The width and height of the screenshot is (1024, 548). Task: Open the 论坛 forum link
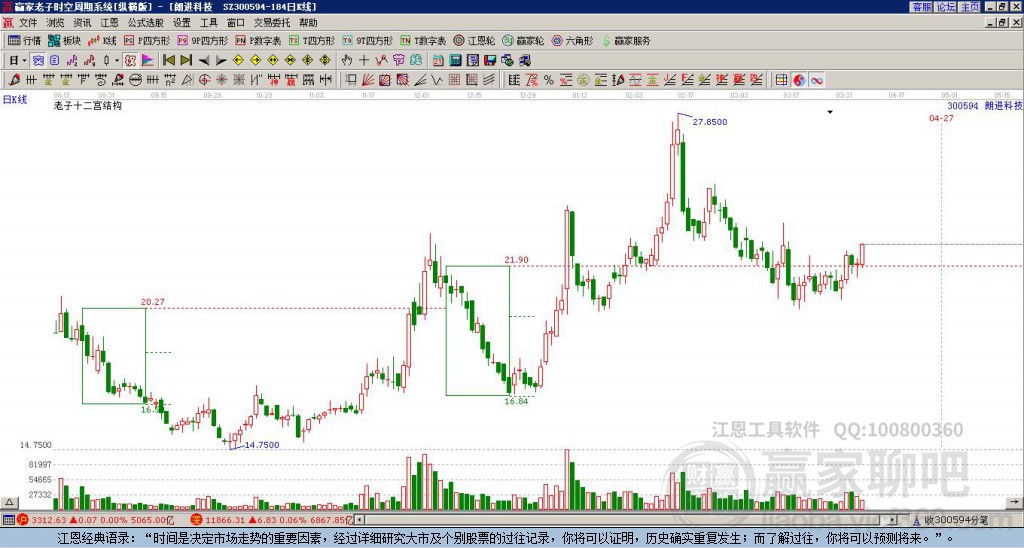946,7
